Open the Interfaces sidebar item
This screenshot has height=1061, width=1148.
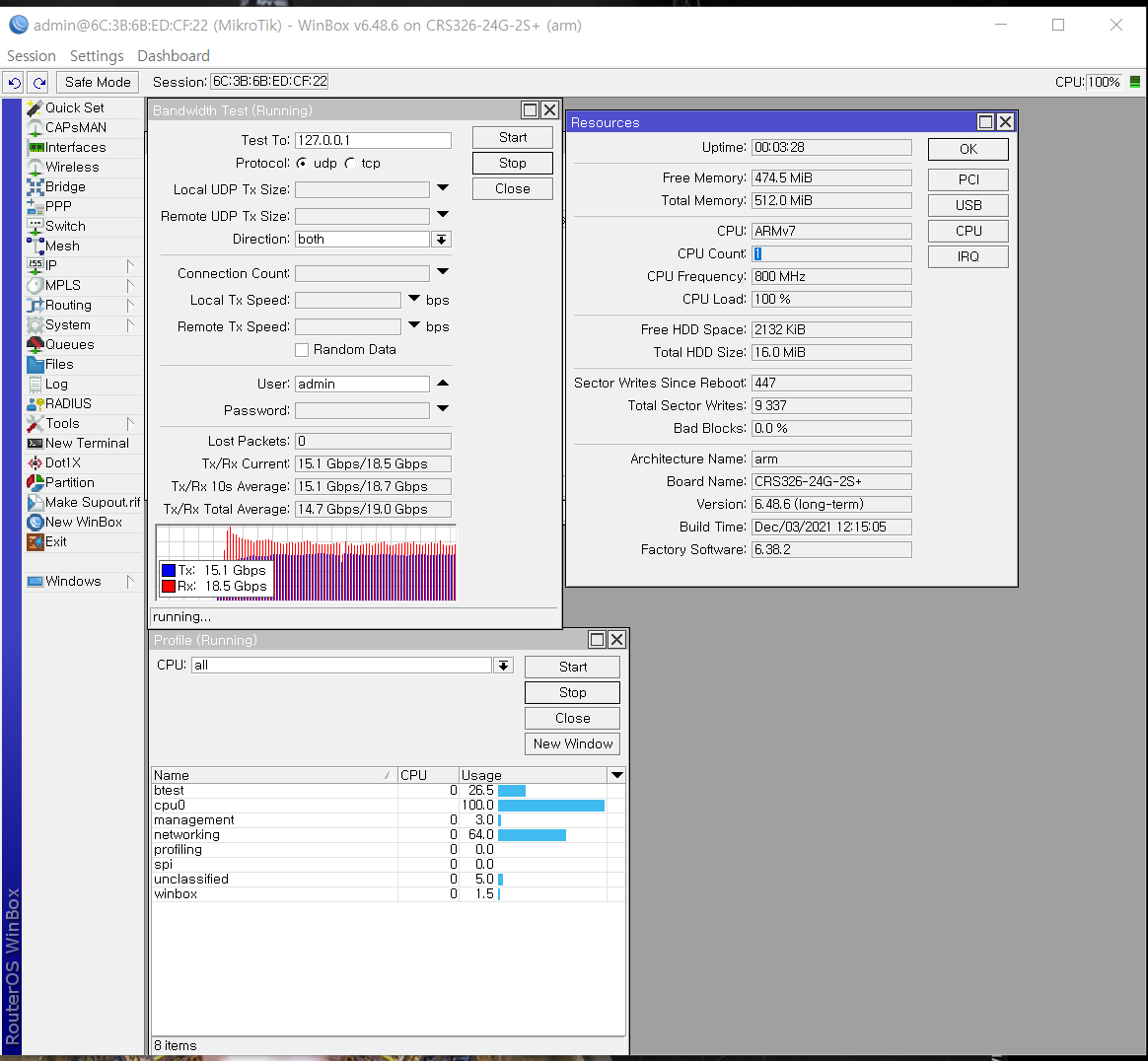tap(75, 147)
